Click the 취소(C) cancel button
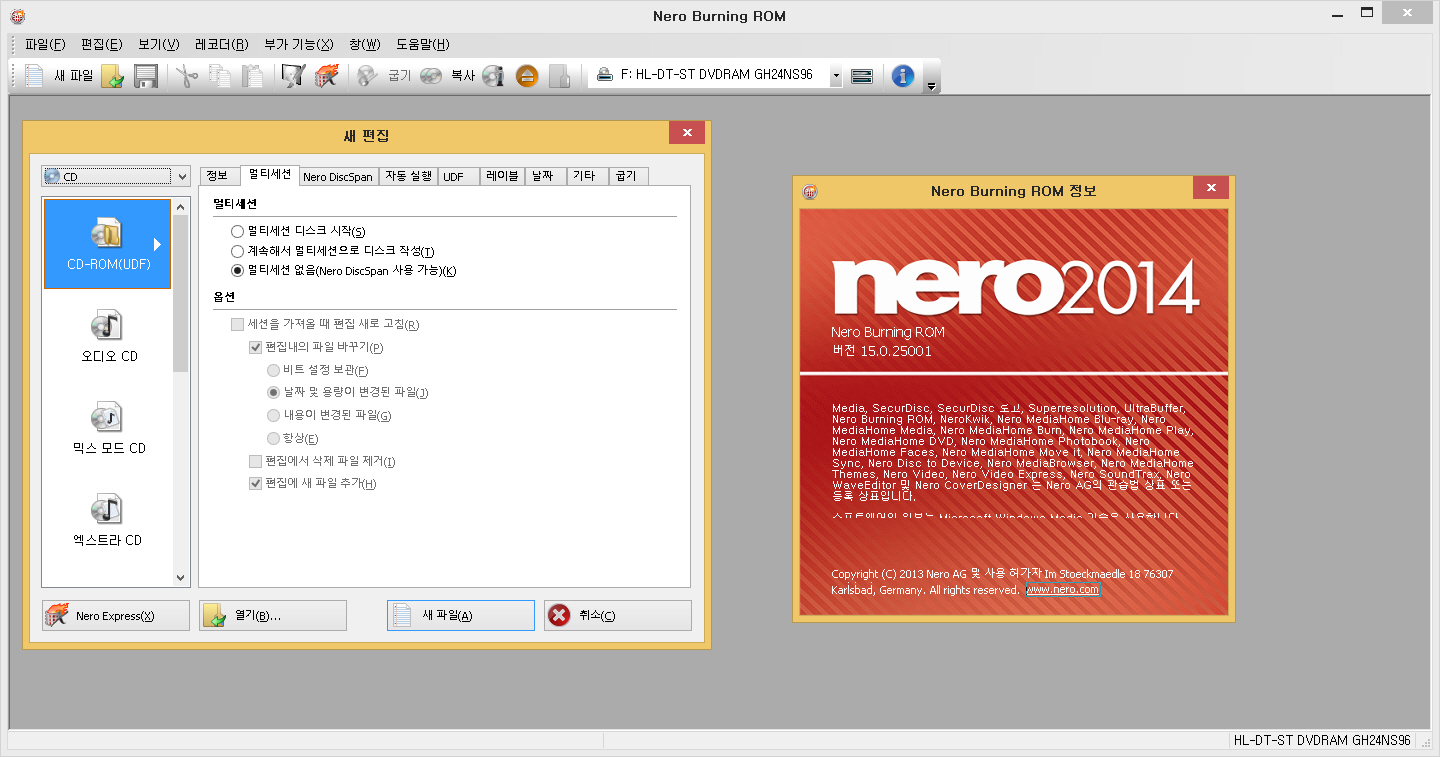Image resolution: width=1440 pixels, height=757 pixels. (x=618, y=616)
